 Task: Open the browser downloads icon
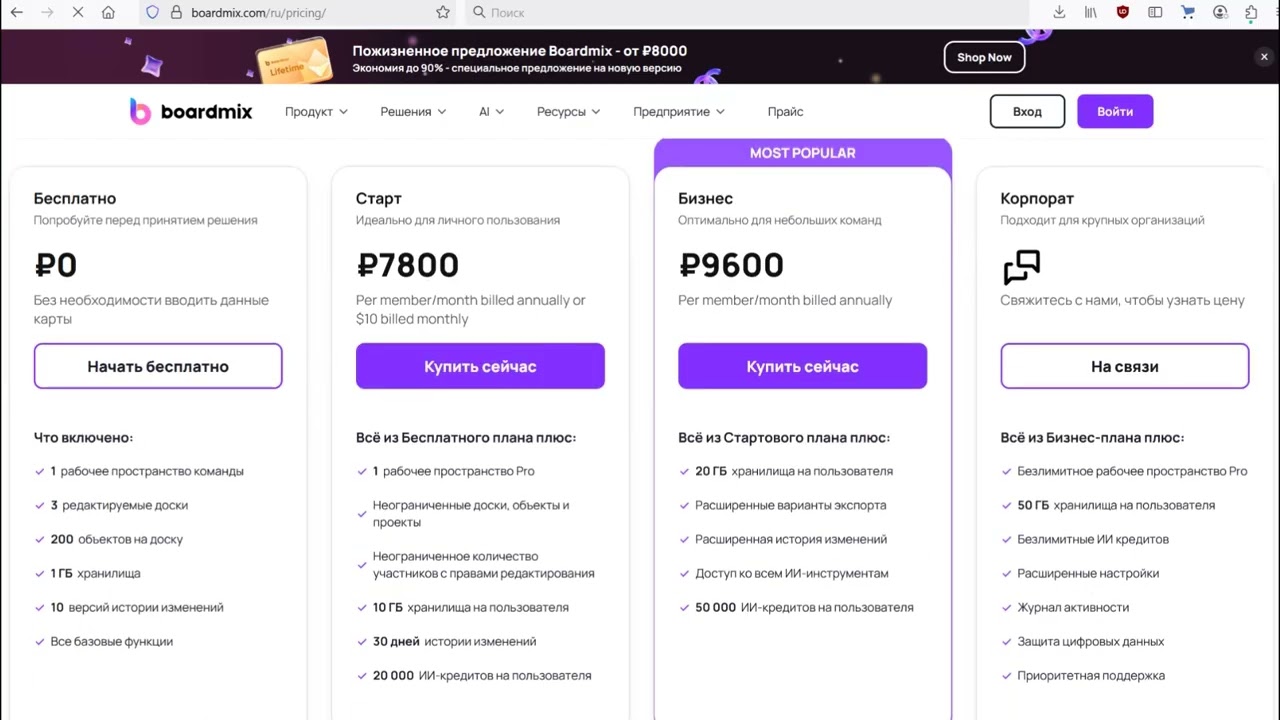[1059, 12]
